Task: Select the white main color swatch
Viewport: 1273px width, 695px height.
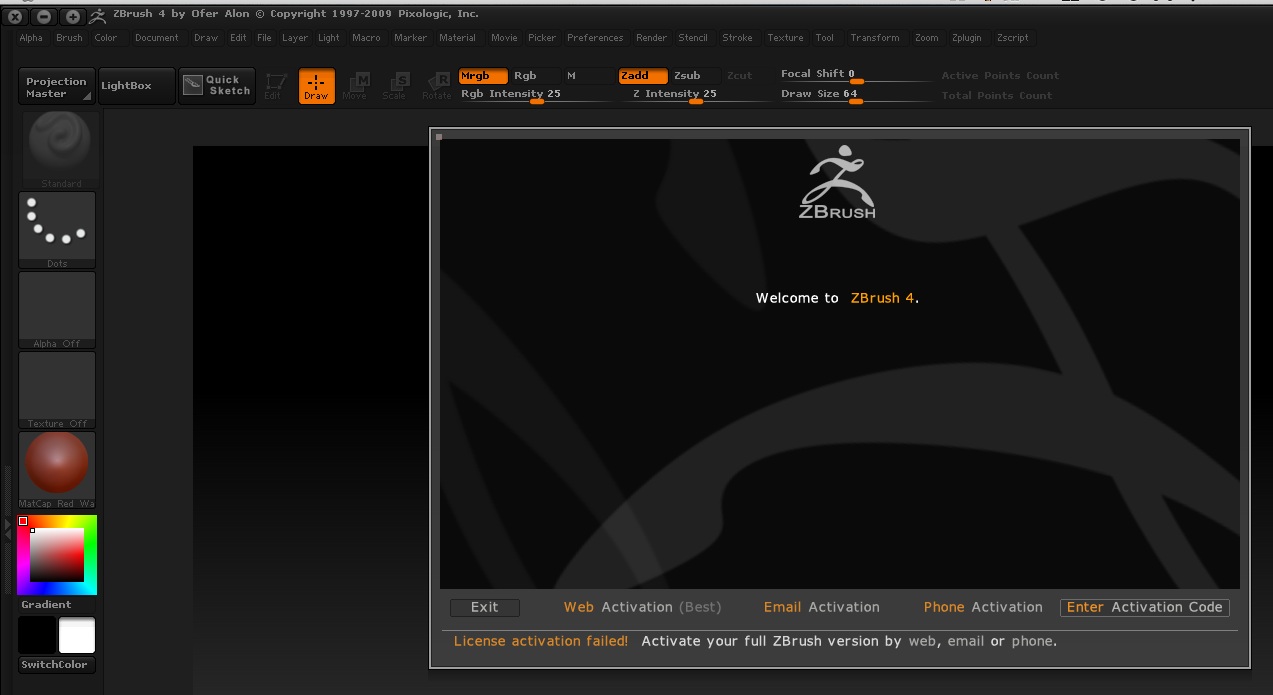Action: click(77, 635)
